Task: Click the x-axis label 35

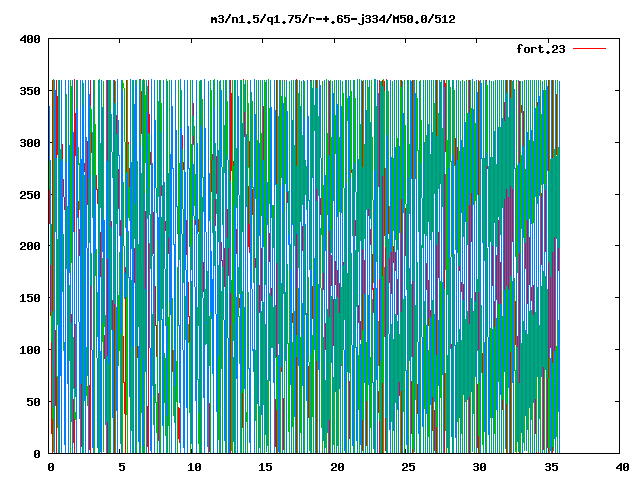Action: click(x=551, y=467)
